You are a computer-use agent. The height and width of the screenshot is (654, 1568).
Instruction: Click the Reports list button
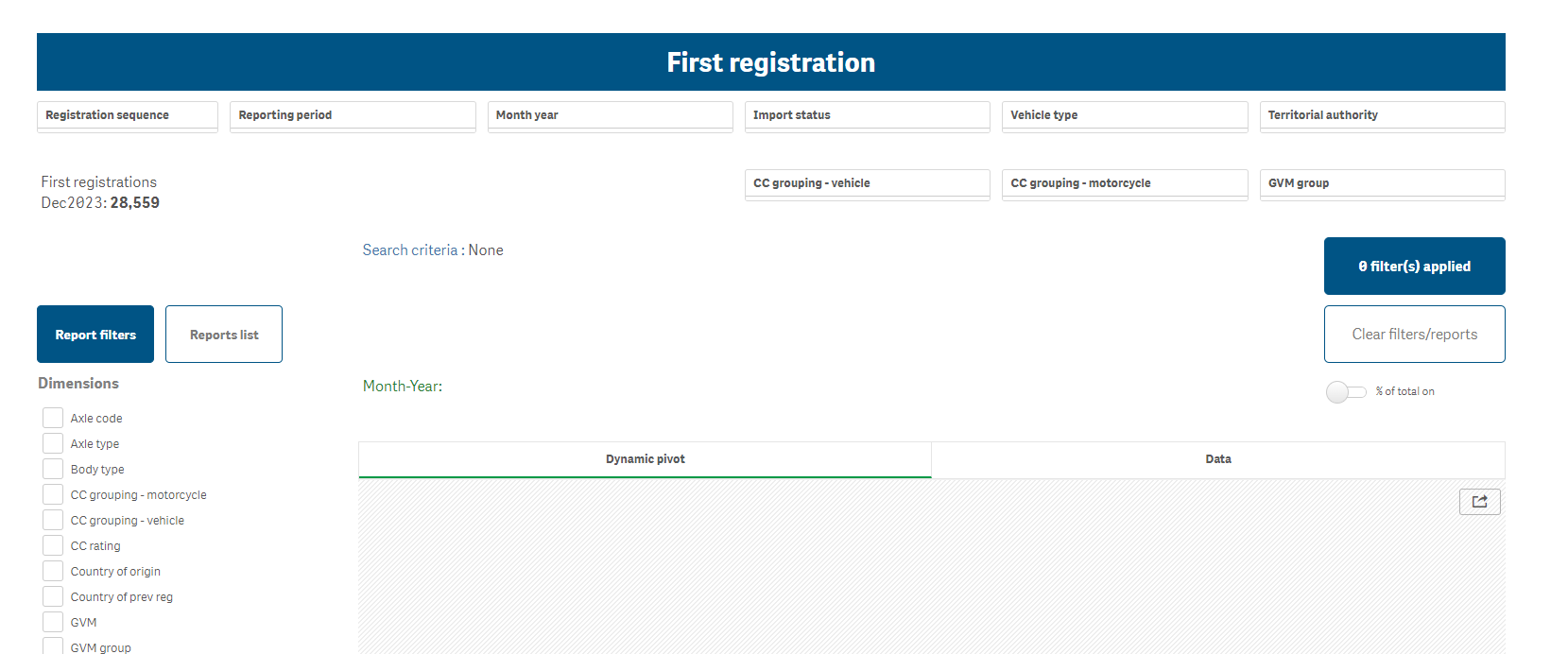click(224, 335)
